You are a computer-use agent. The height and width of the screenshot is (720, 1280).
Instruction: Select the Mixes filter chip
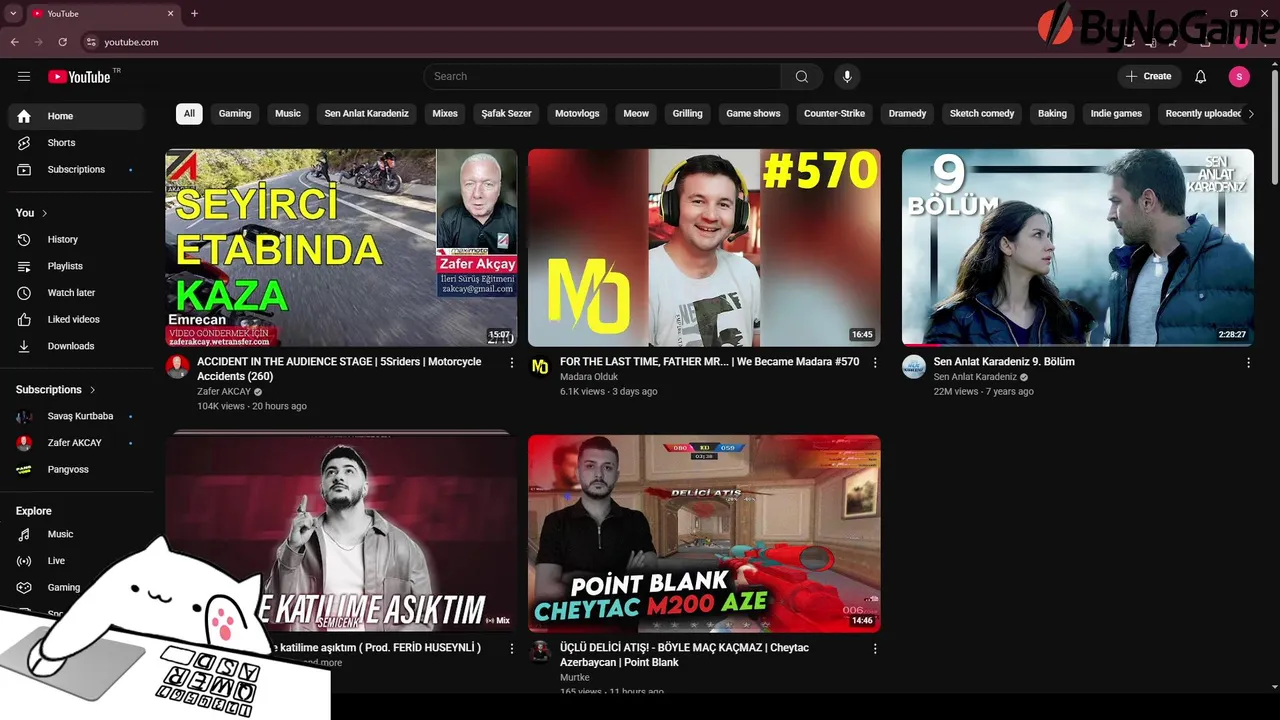point(445,114)
